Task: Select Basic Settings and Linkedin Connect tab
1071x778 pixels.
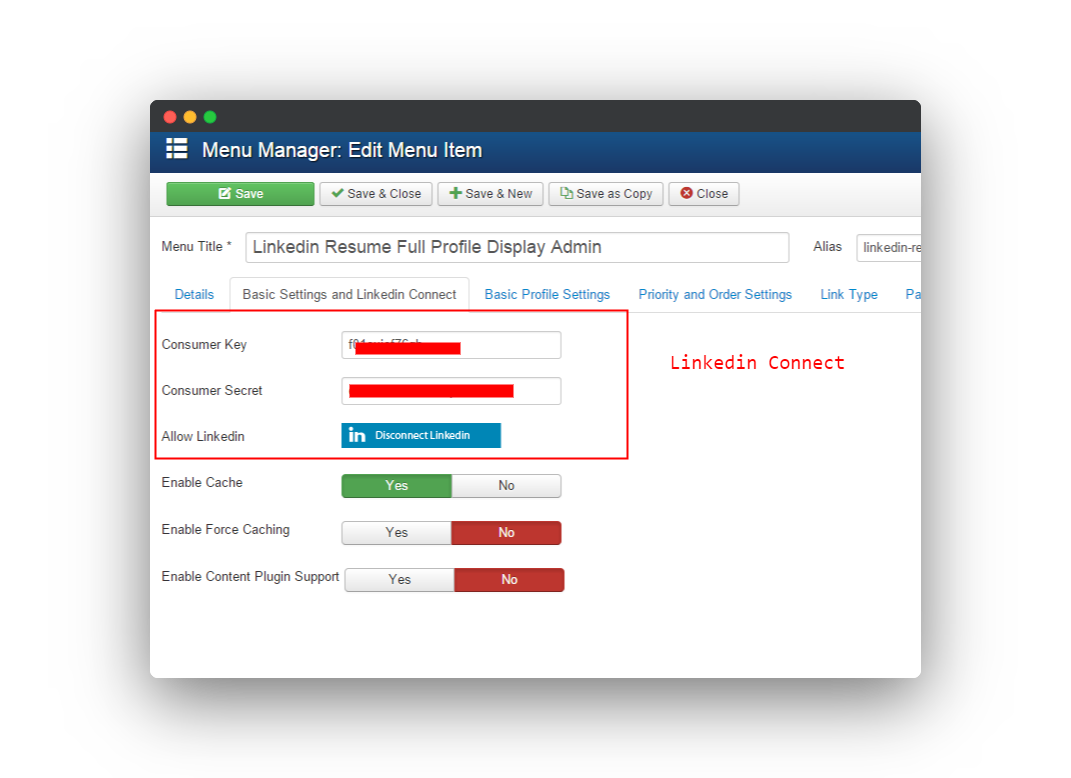Action: coord(349,294)
